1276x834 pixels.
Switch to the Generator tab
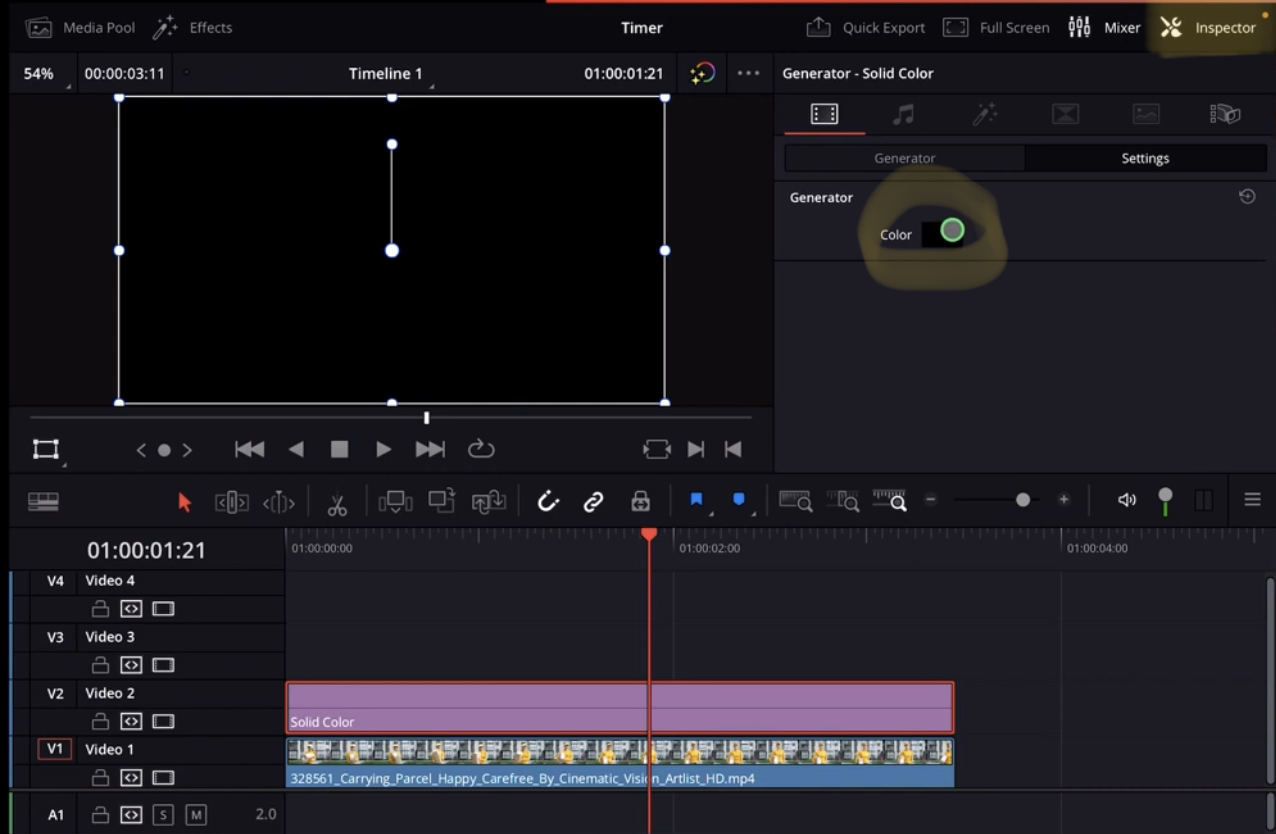[904, 157]
